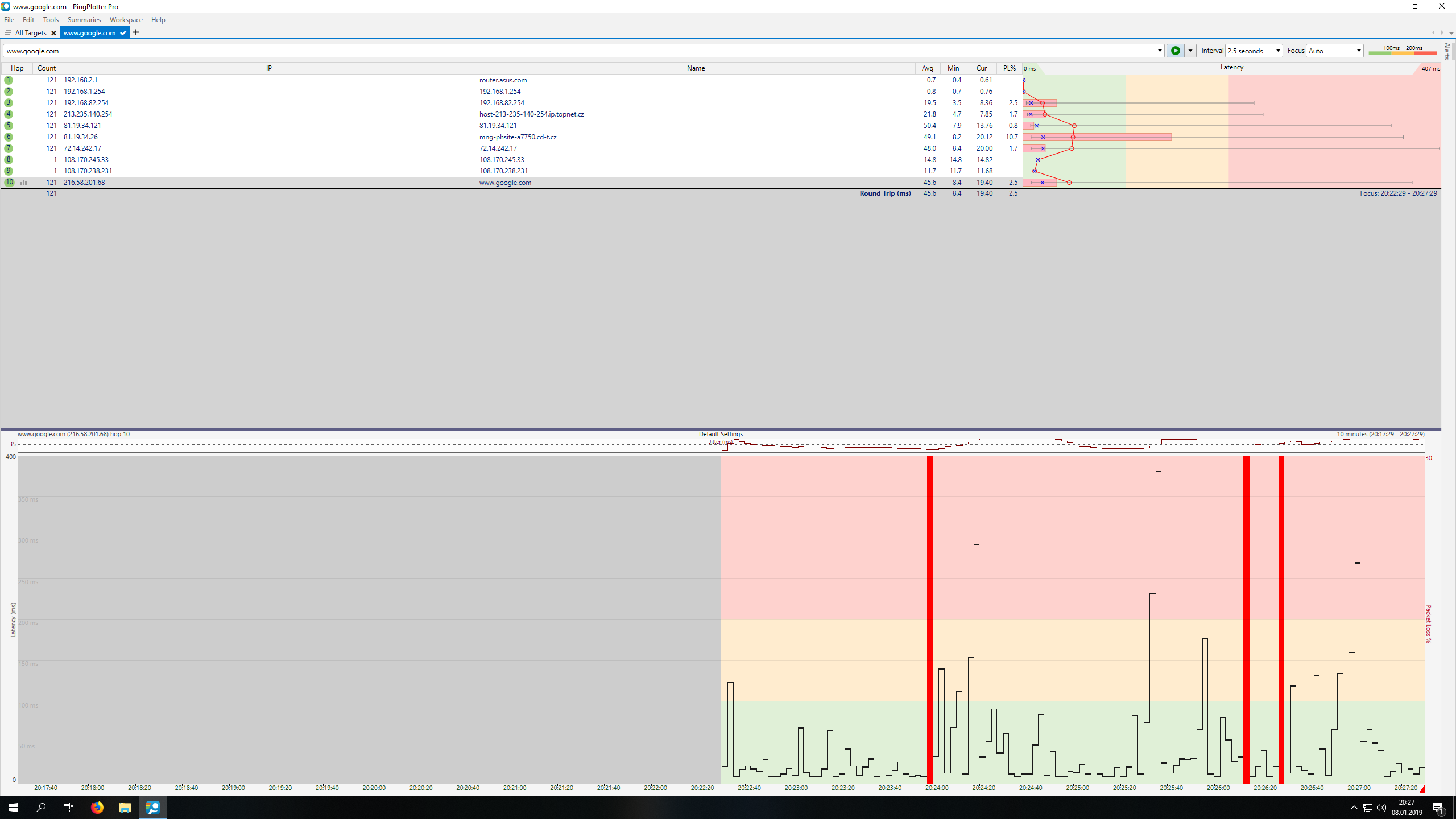Adjust the 100ms 200ms latency color scale

click(x=1402, y=51)
